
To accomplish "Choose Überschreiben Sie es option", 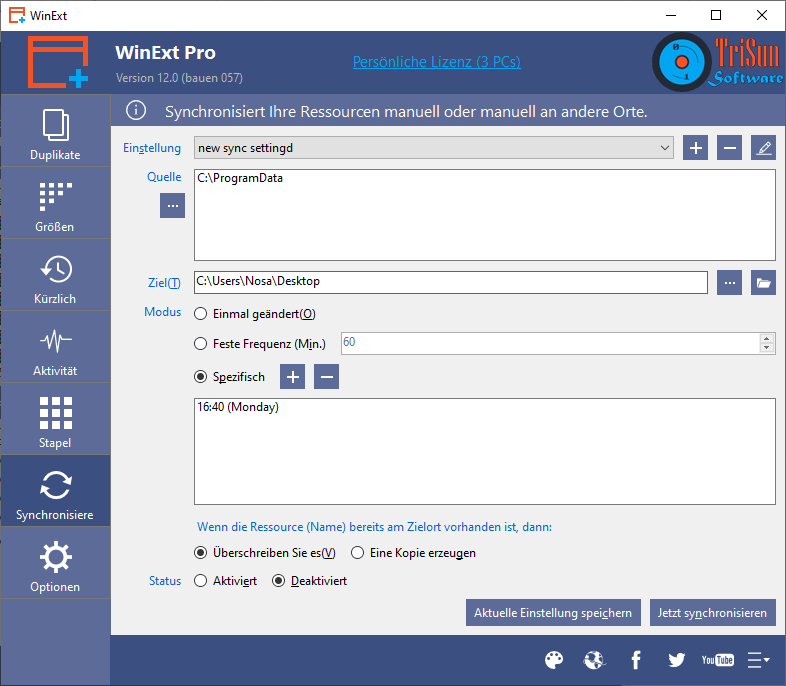I will point(265,553).
